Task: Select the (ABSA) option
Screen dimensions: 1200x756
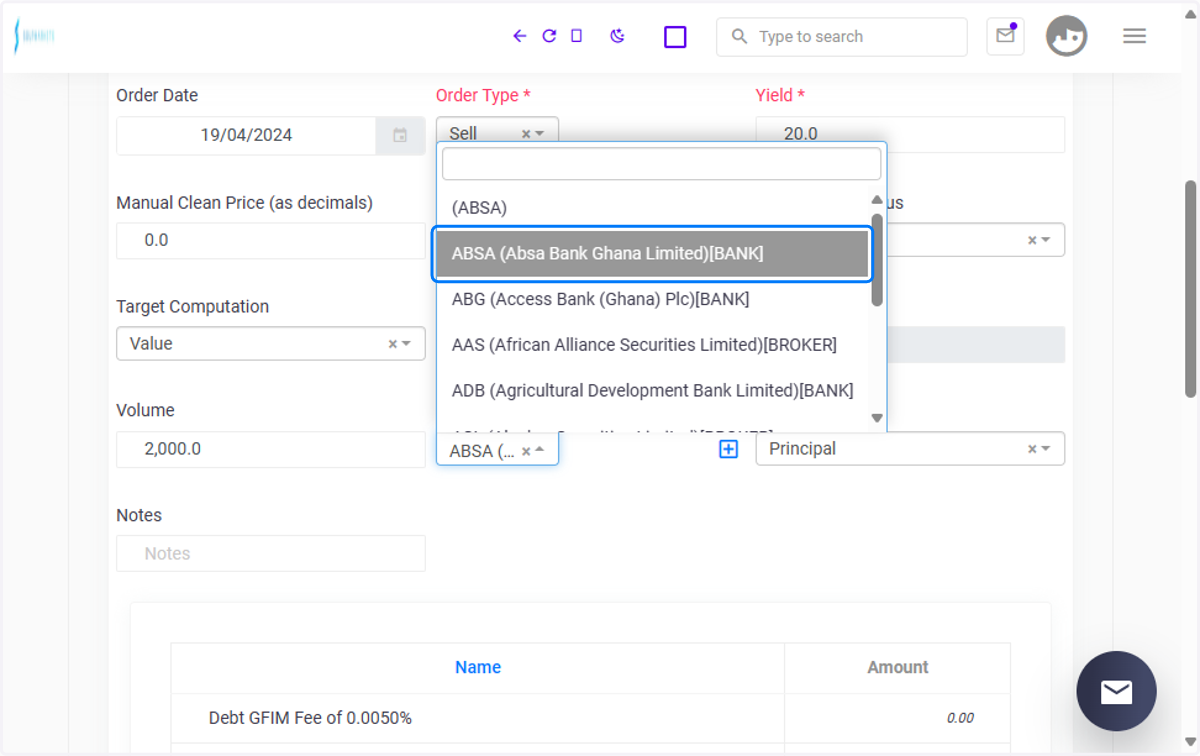Action: [x=653, y=208]
